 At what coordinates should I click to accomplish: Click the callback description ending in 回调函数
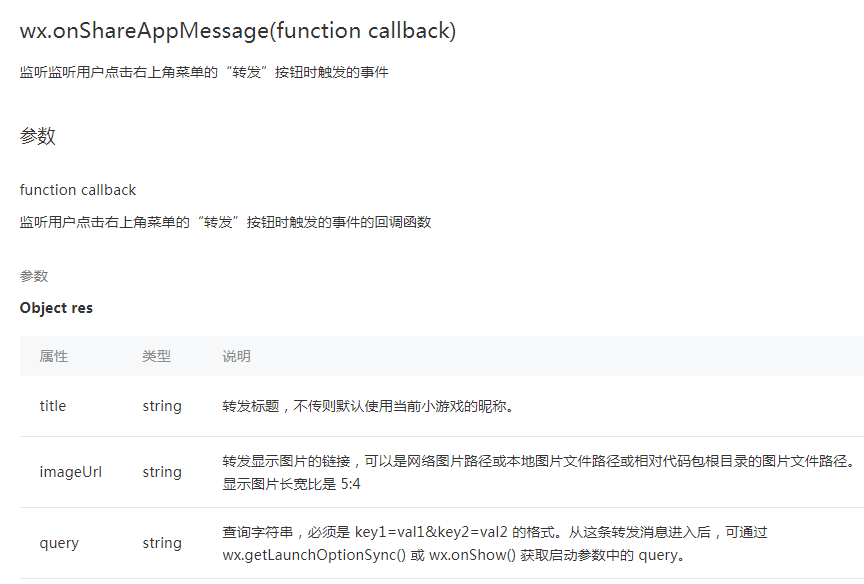click(225, 222)
